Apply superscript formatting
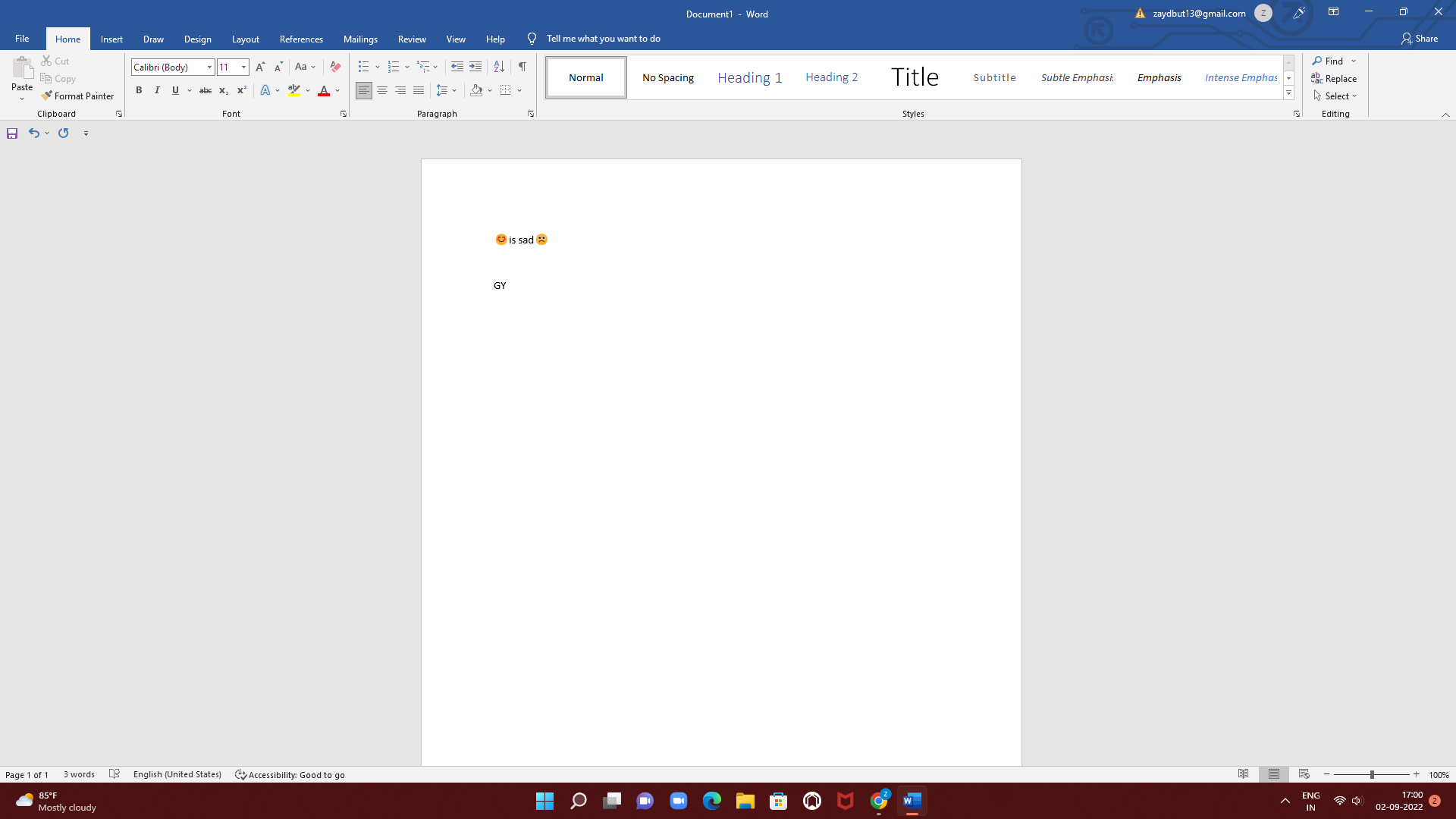The height and width of the screenshot is (819, 1456). click(242, 90)
